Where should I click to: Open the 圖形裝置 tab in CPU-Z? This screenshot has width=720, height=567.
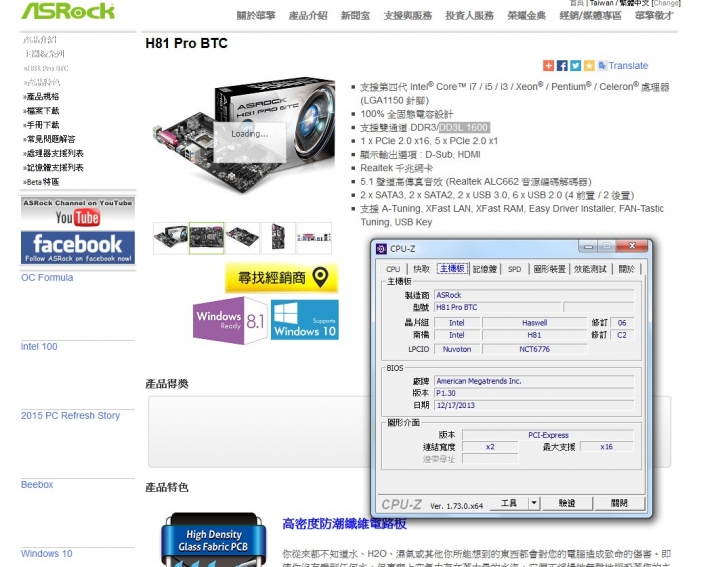click(549, 269)
